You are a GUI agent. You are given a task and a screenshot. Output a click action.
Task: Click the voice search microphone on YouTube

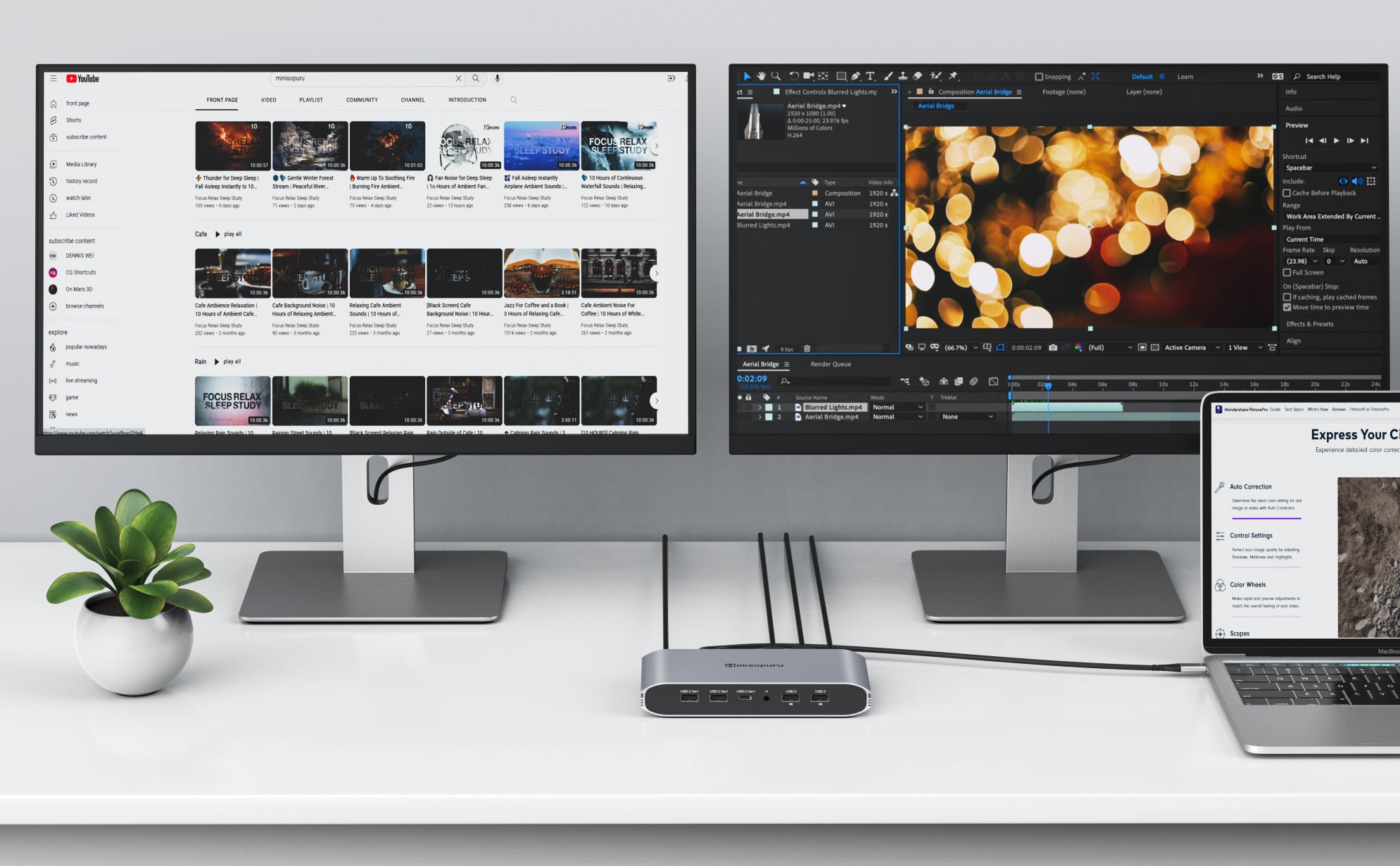(x=497, y=78)
